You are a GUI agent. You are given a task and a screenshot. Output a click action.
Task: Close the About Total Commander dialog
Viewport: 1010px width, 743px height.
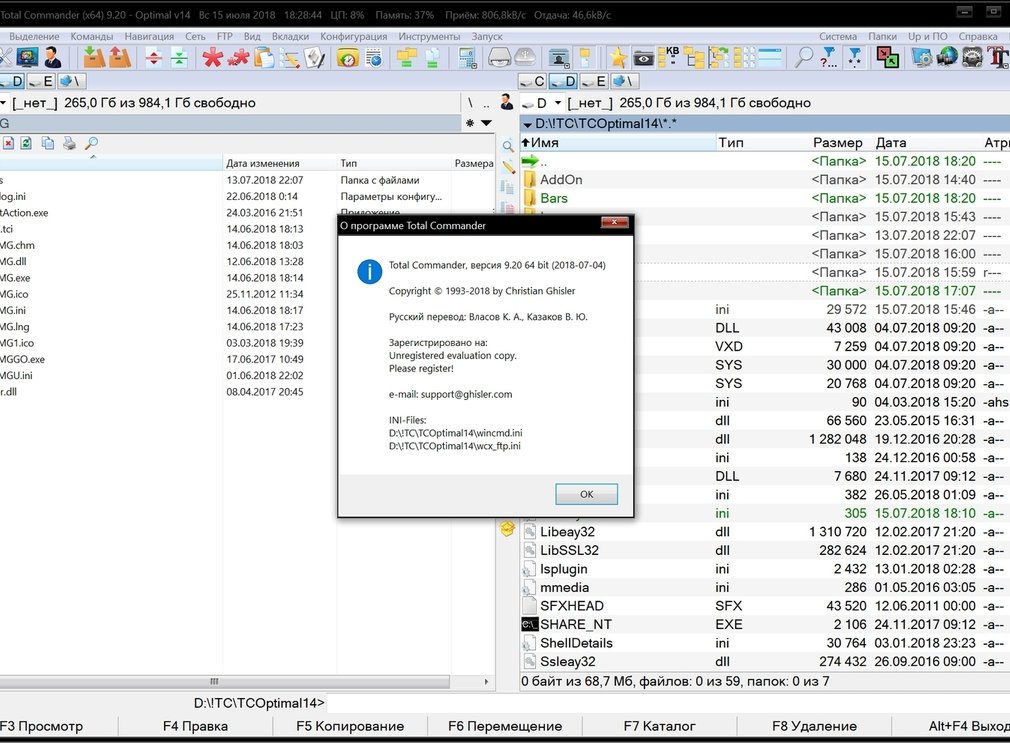pos(615,222)
